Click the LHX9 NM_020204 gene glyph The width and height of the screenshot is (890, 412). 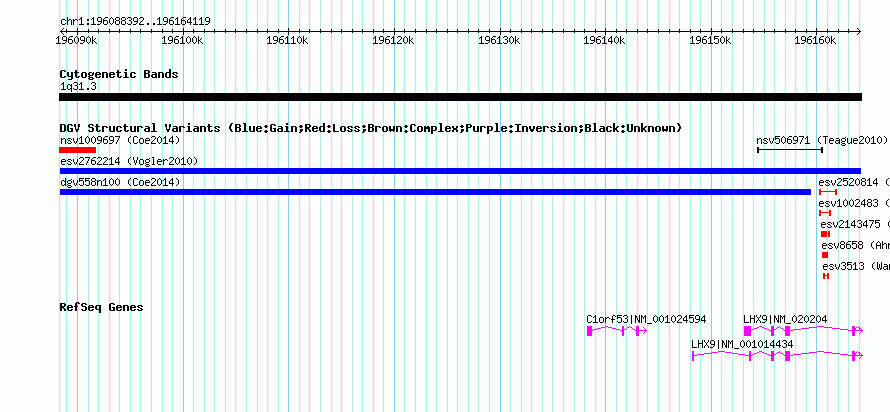[x=803, y=331]
